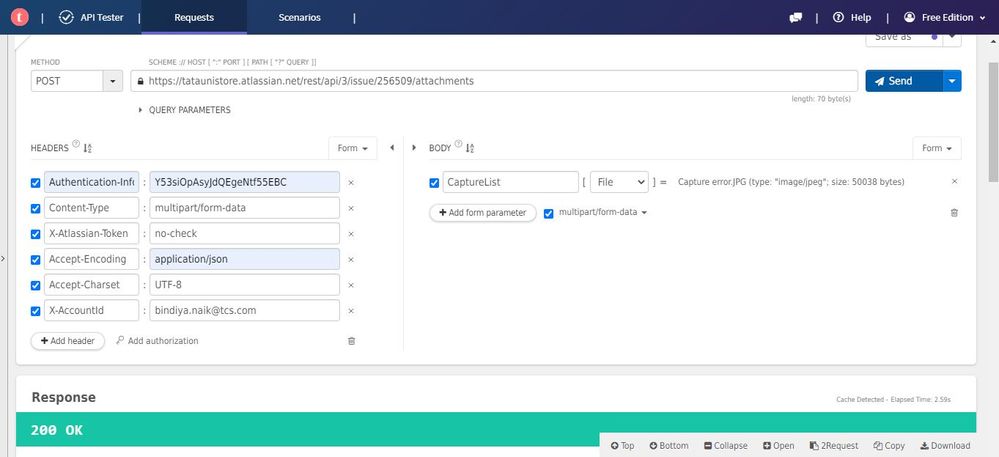Collapse the headers panel left arrow
This screenshot has width=999, height=457.
tap(392, 148)
